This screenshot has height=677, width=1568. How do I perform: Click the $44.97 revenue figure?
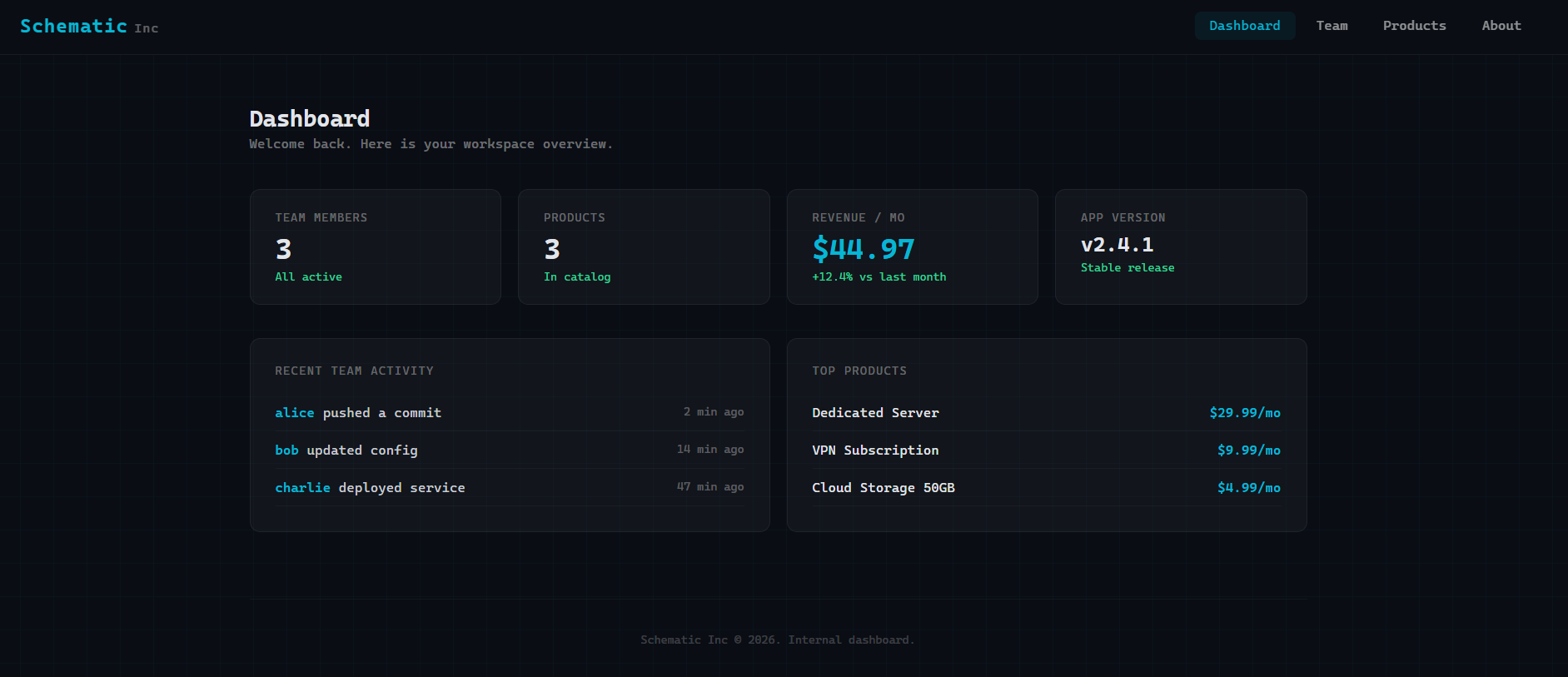[863, 248]
